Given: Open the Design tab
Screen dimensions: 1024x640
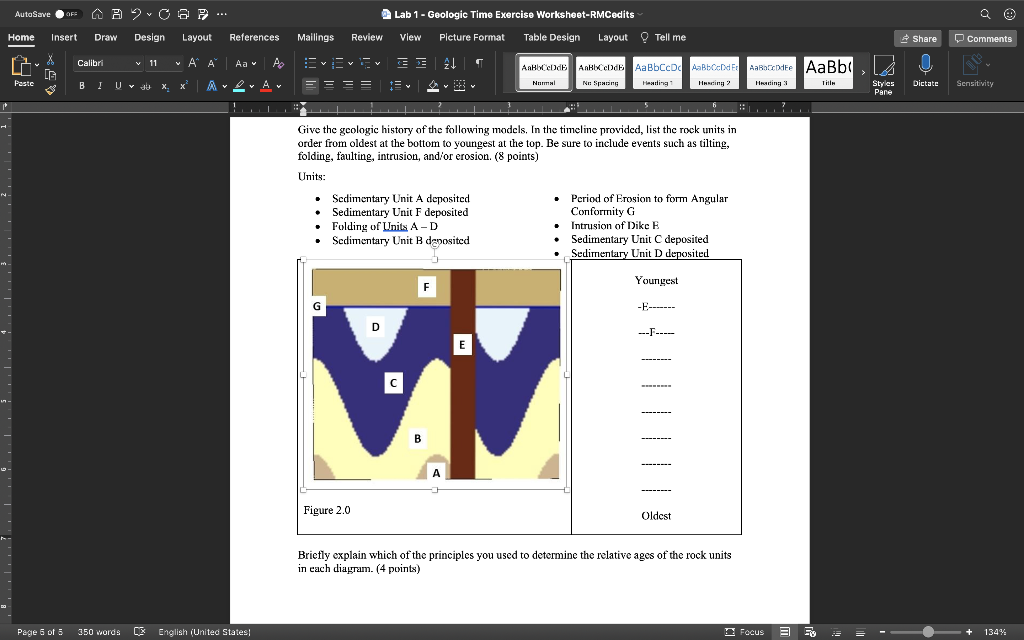Looking at the screenshot, I should [150, 37].
